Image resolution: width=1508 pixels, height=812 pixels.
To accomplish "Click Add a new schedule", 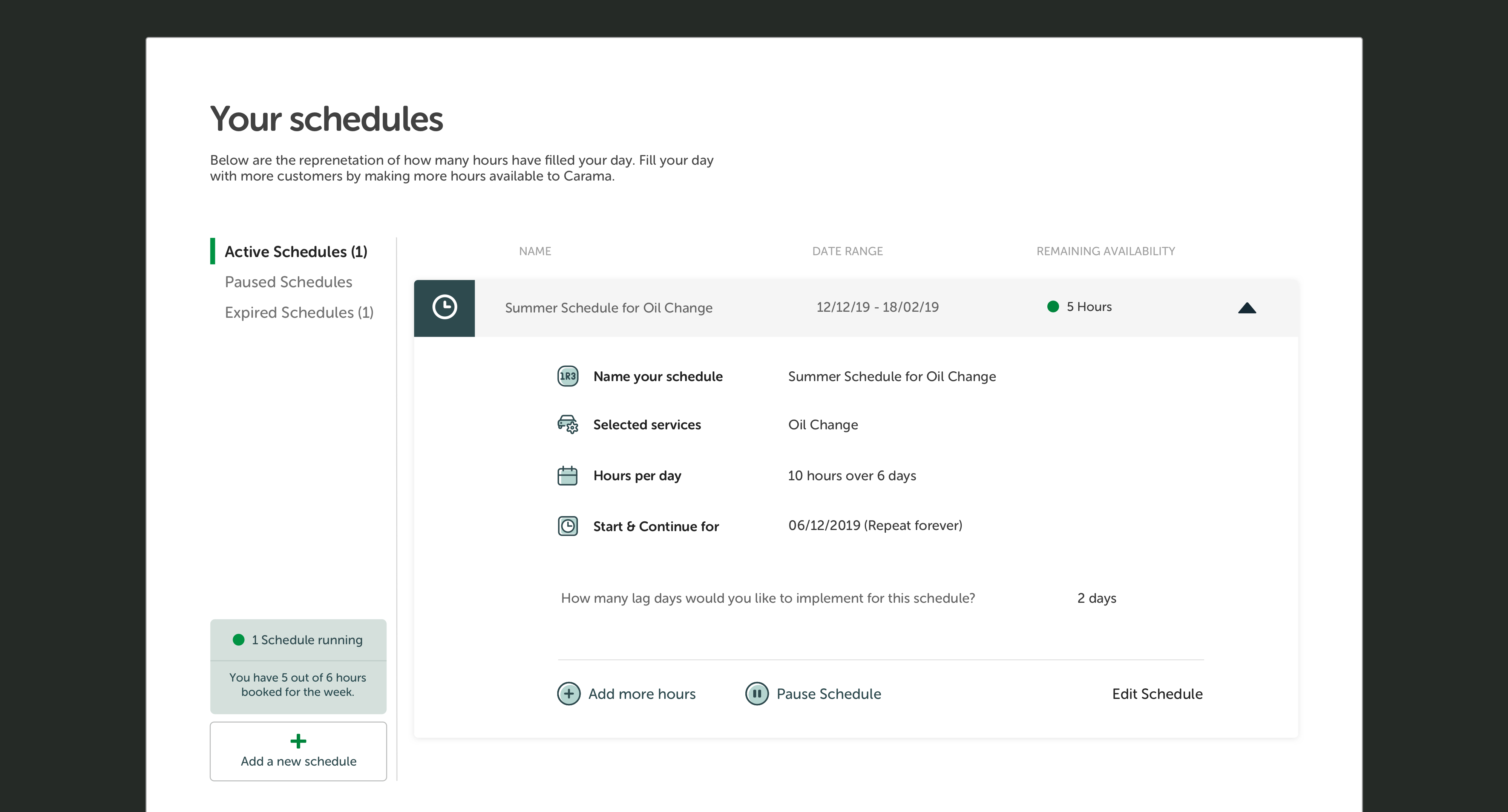I will coord(298,751).
